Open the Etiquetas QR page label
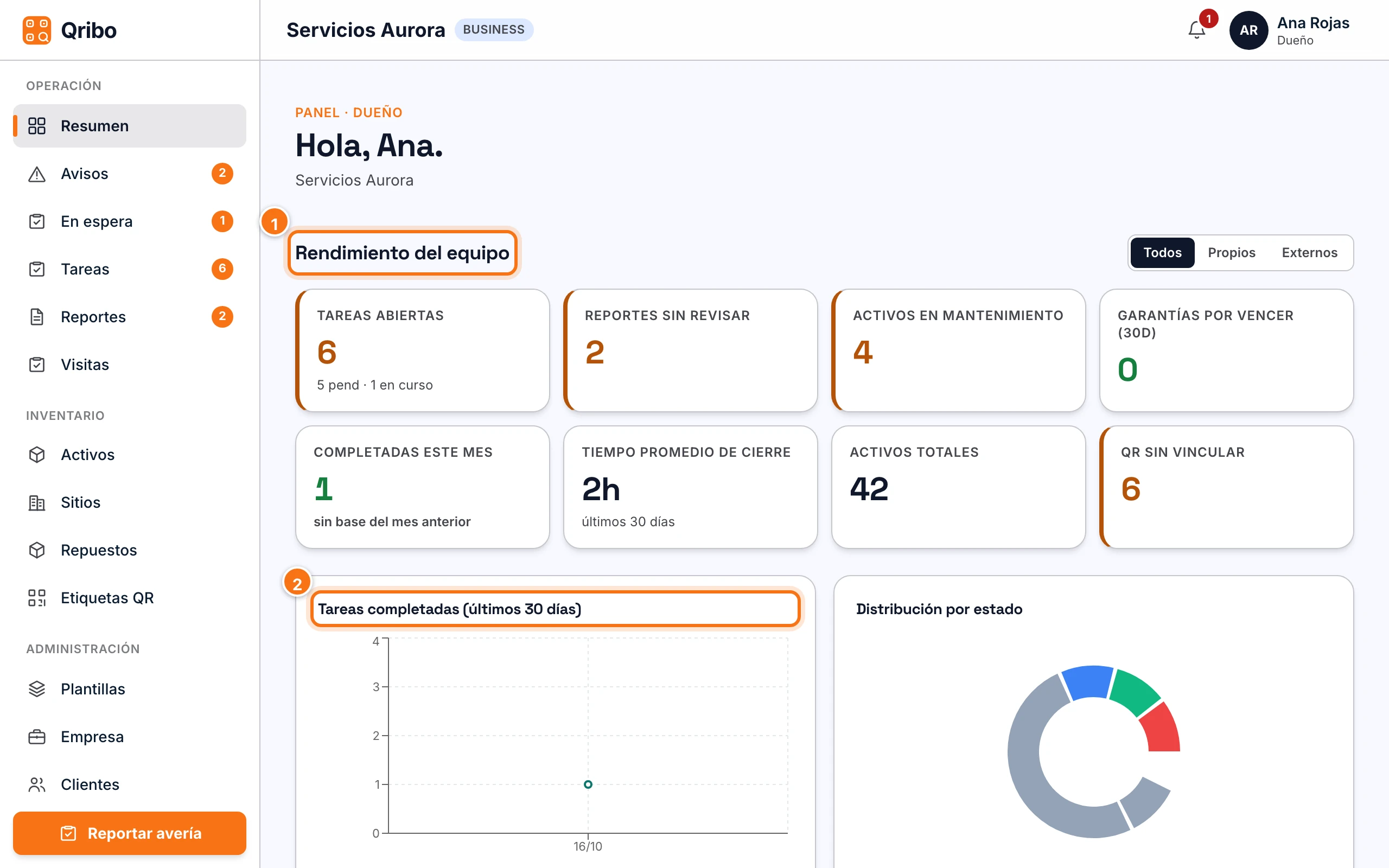This screenshot has width=1389, height=868. (x=107, y=598)
